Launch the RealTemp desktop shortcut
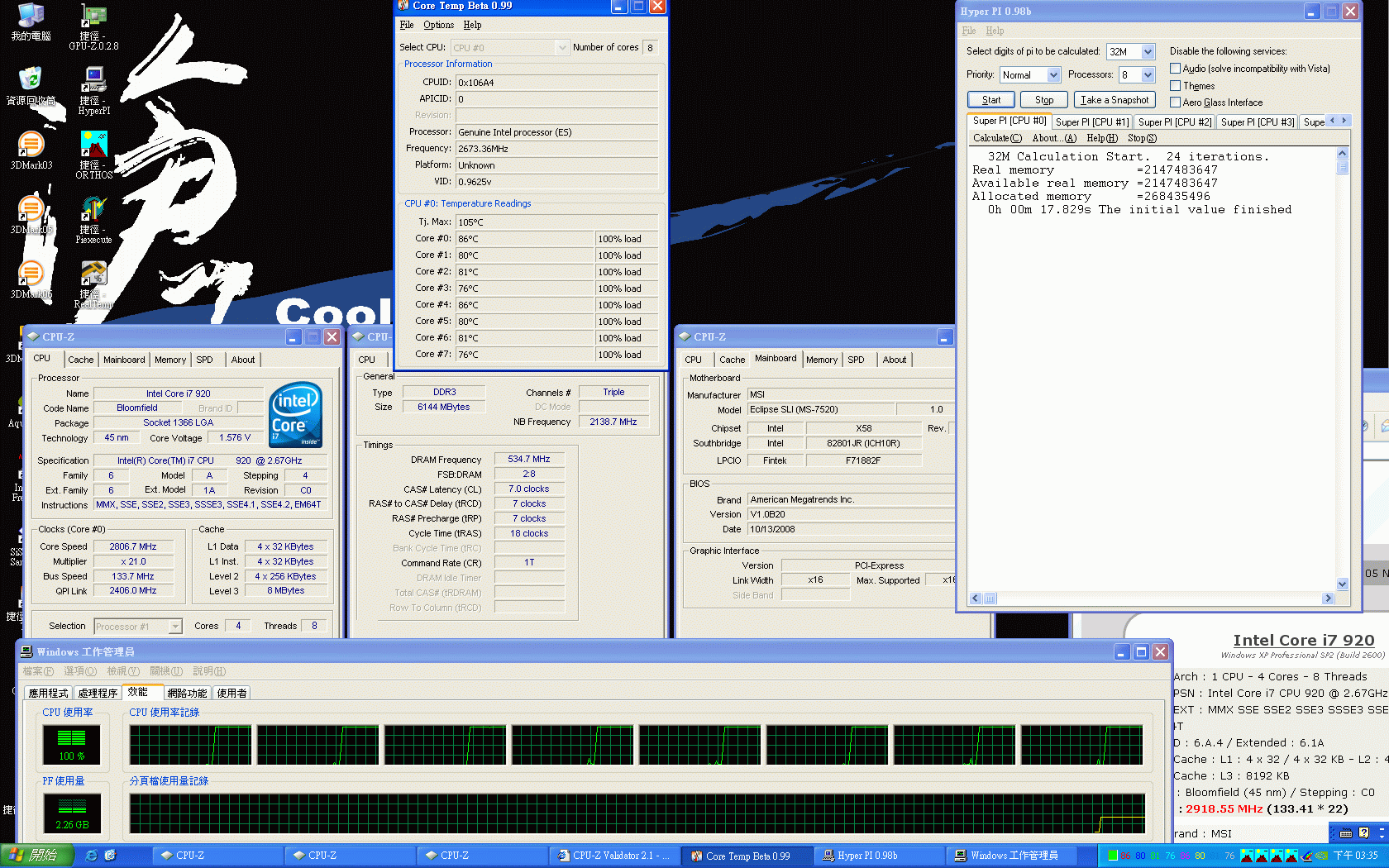The image size is (1389, 868). 93,284
